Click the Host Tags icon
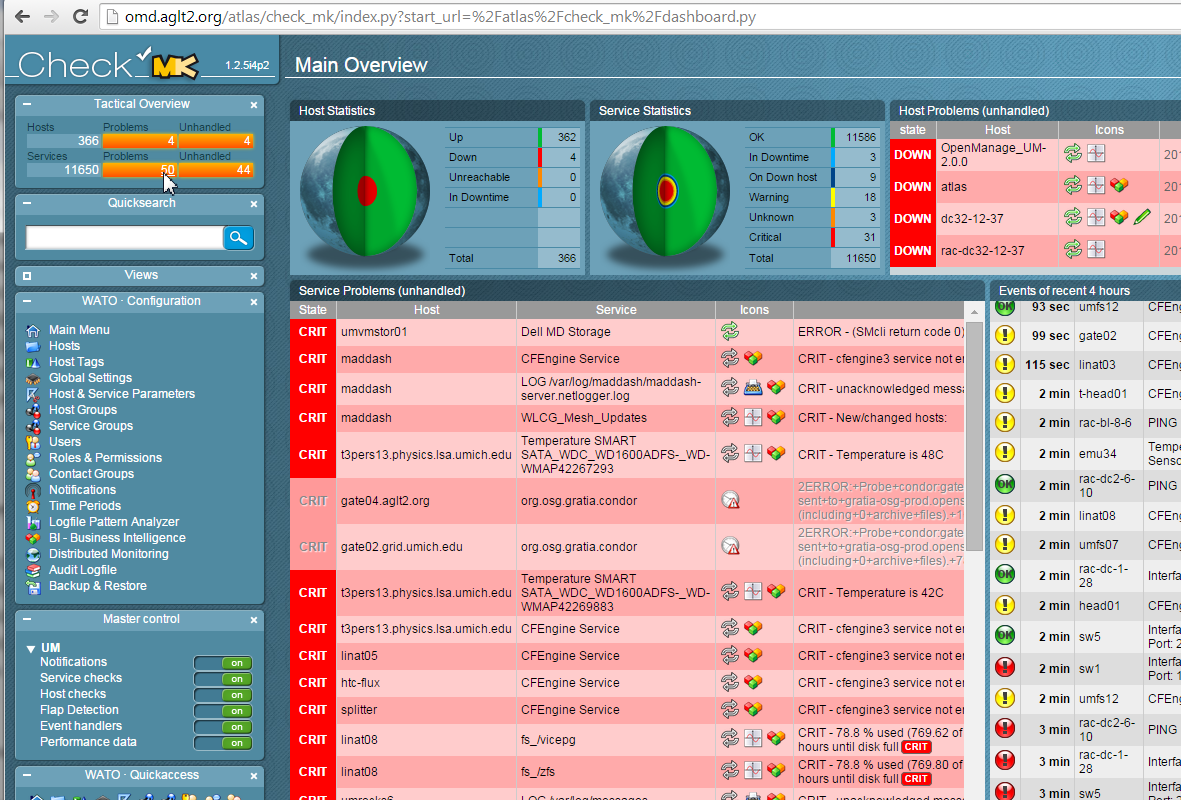This screenshot has width=1181, height=800. coord(32,362)
